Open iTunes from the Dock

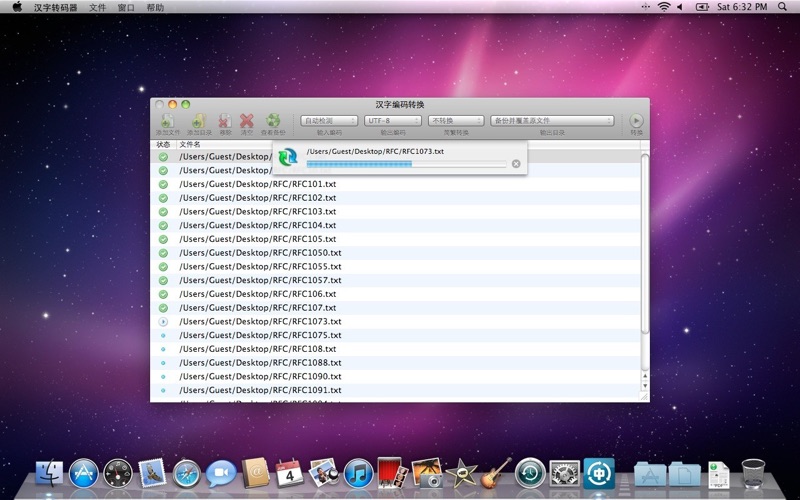click(x=357, y=472)
